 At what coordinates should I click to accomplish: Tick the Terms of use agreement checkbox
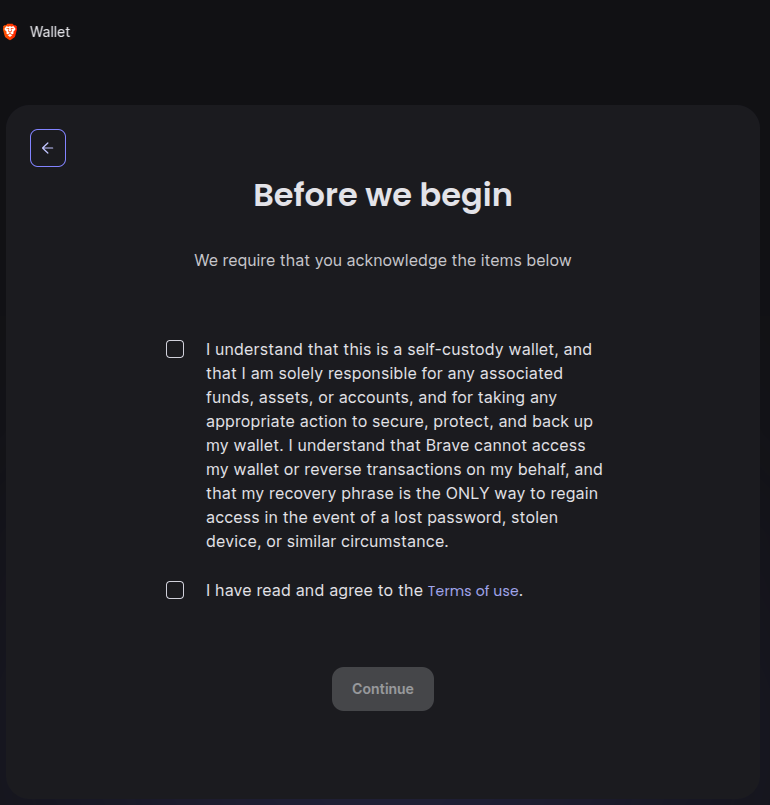tap(175, 590)
